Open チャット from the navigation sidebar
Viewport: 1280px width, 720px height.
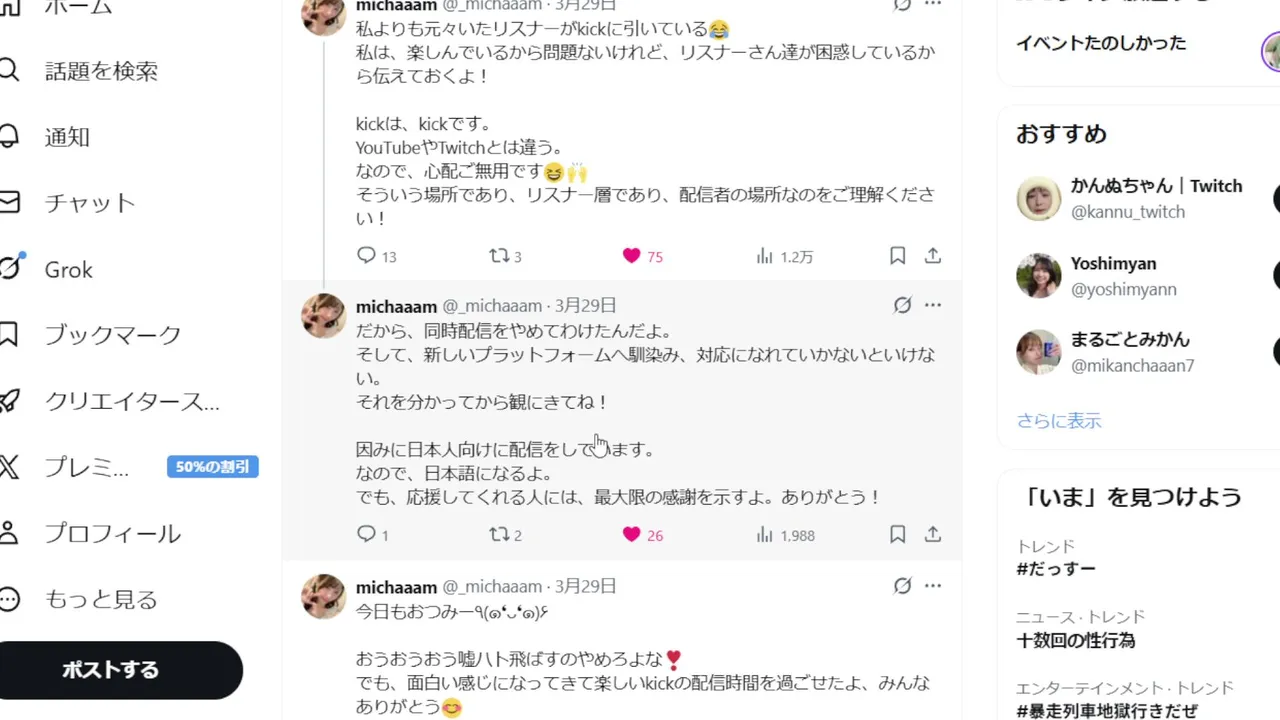[x=89, y=203]
